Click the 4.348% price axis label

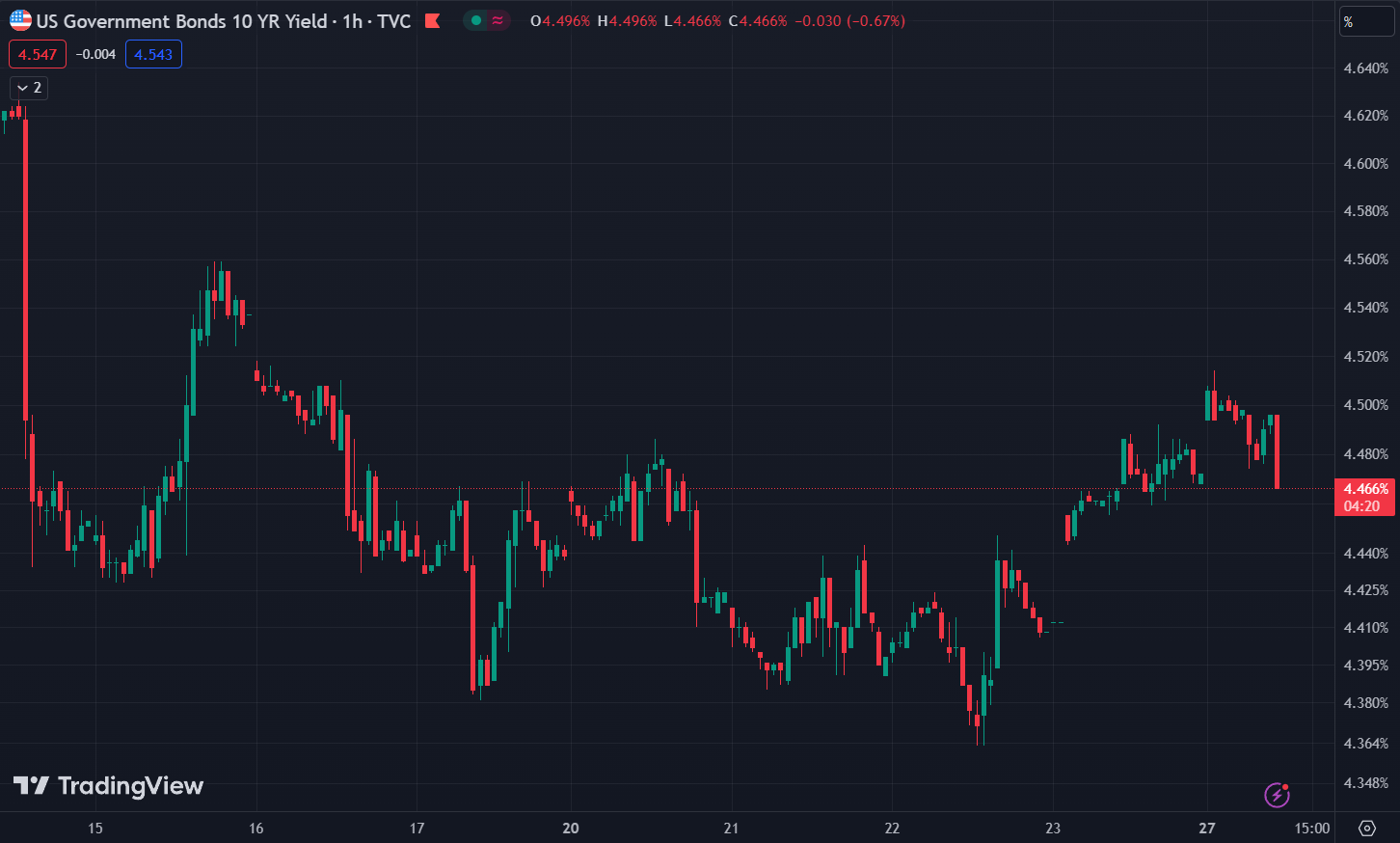coord(1366,782)
